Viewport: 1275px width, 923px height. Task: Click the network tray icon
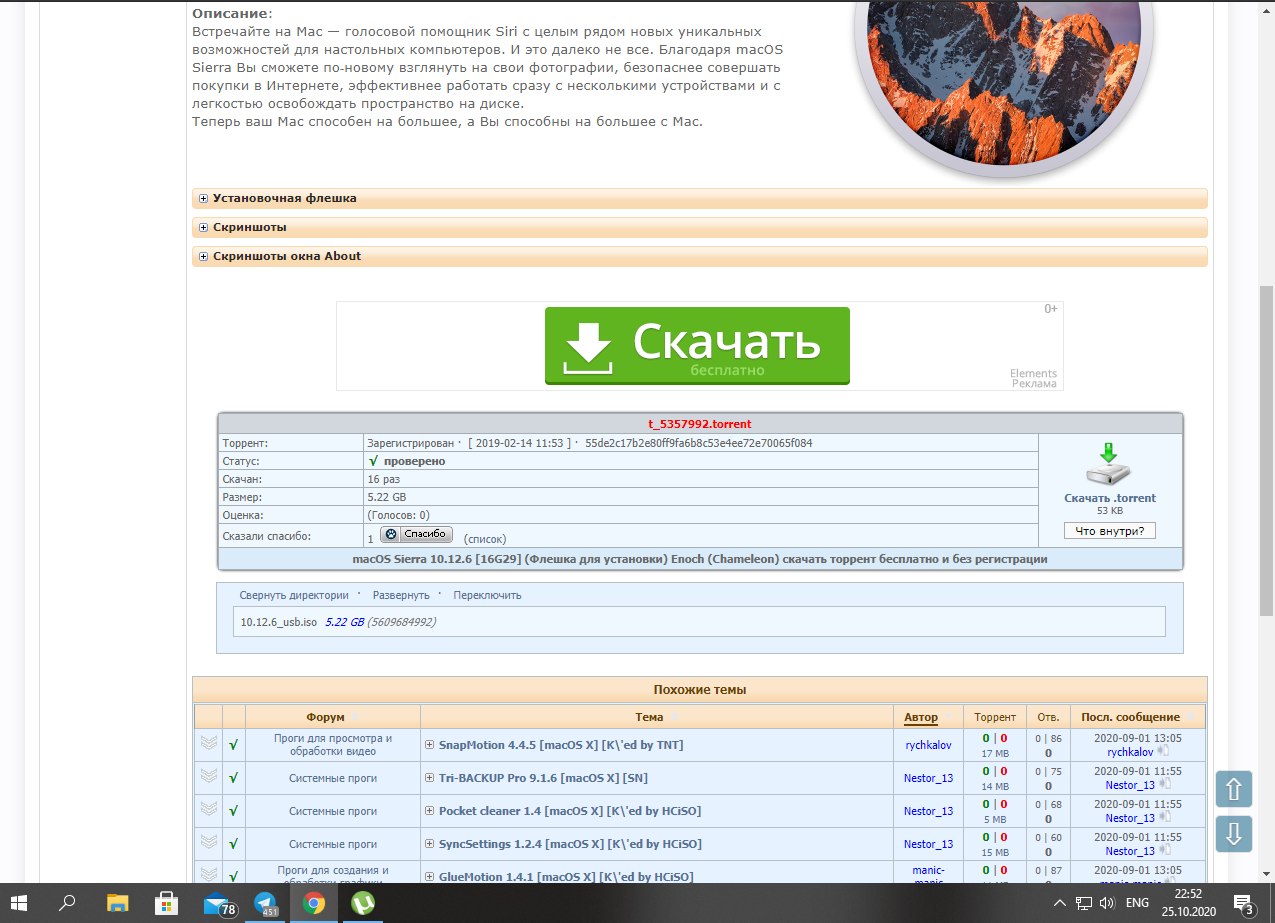coord(1083,903)
